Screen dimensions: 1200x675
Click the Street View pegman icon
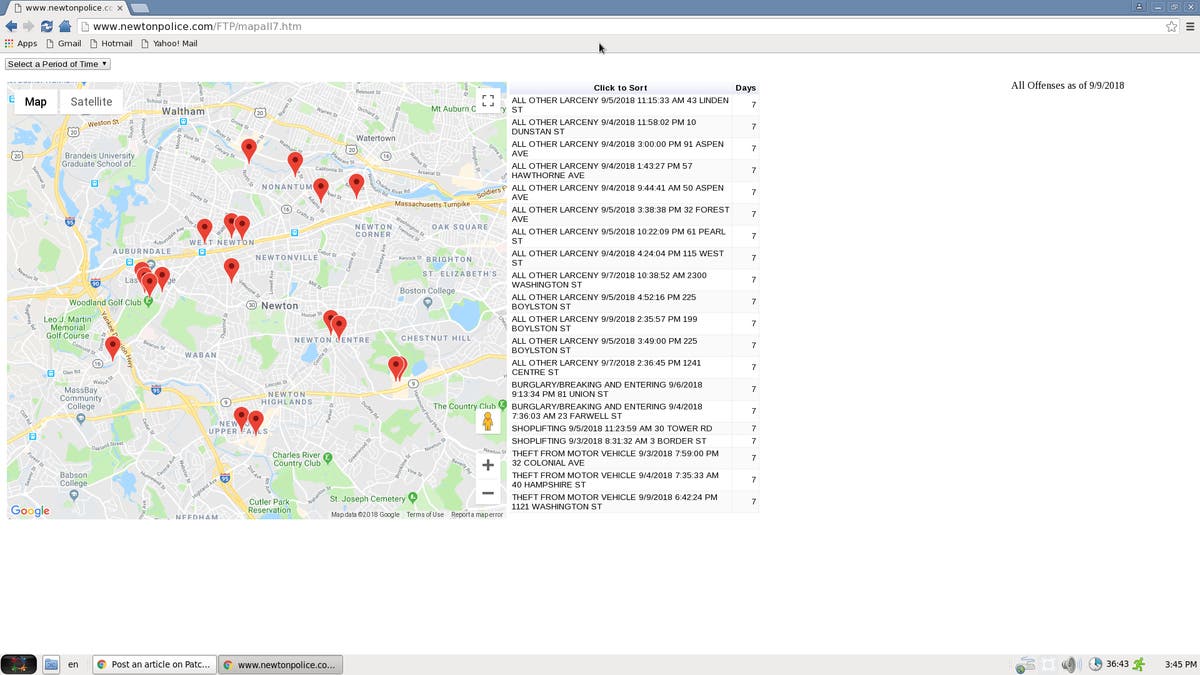(488, 421)
